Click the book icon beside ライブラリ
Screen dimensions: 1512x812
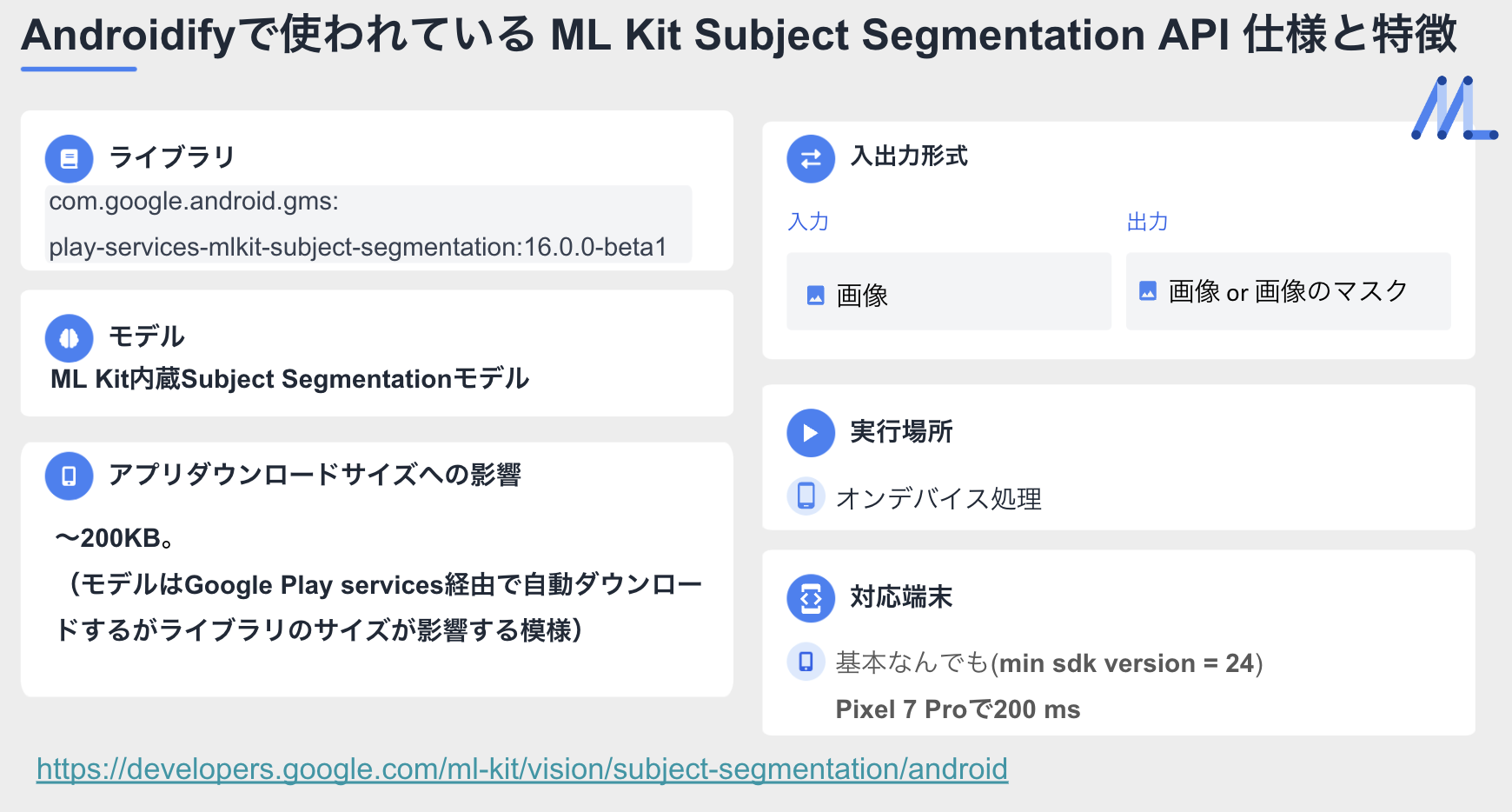69,158
